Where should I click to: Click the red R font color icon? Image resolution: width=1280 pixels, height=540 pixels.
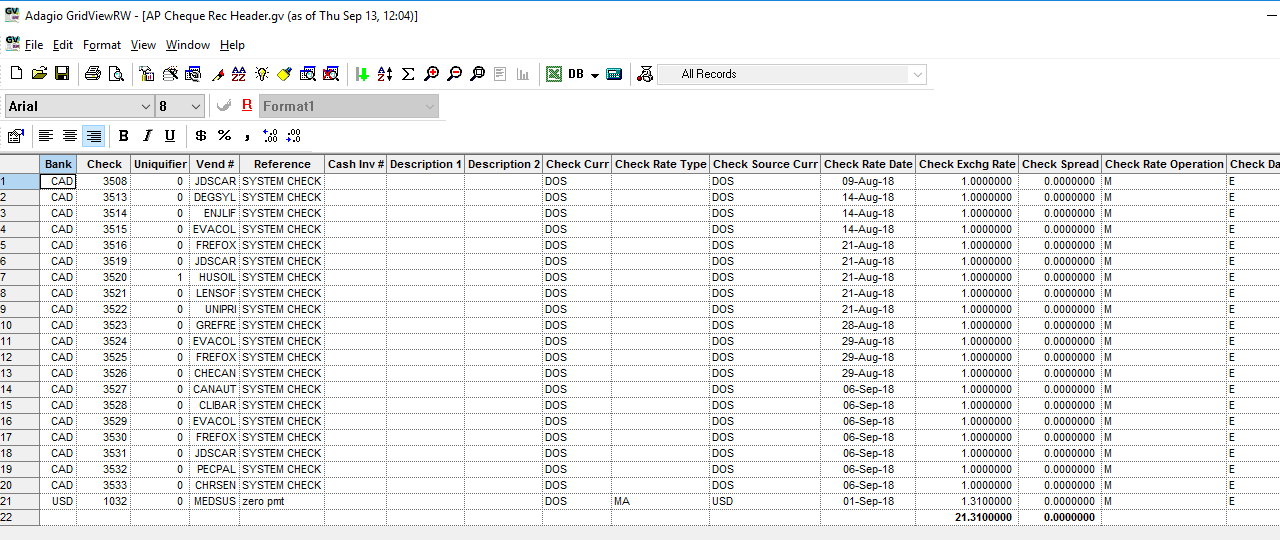(x=247, y=106)
